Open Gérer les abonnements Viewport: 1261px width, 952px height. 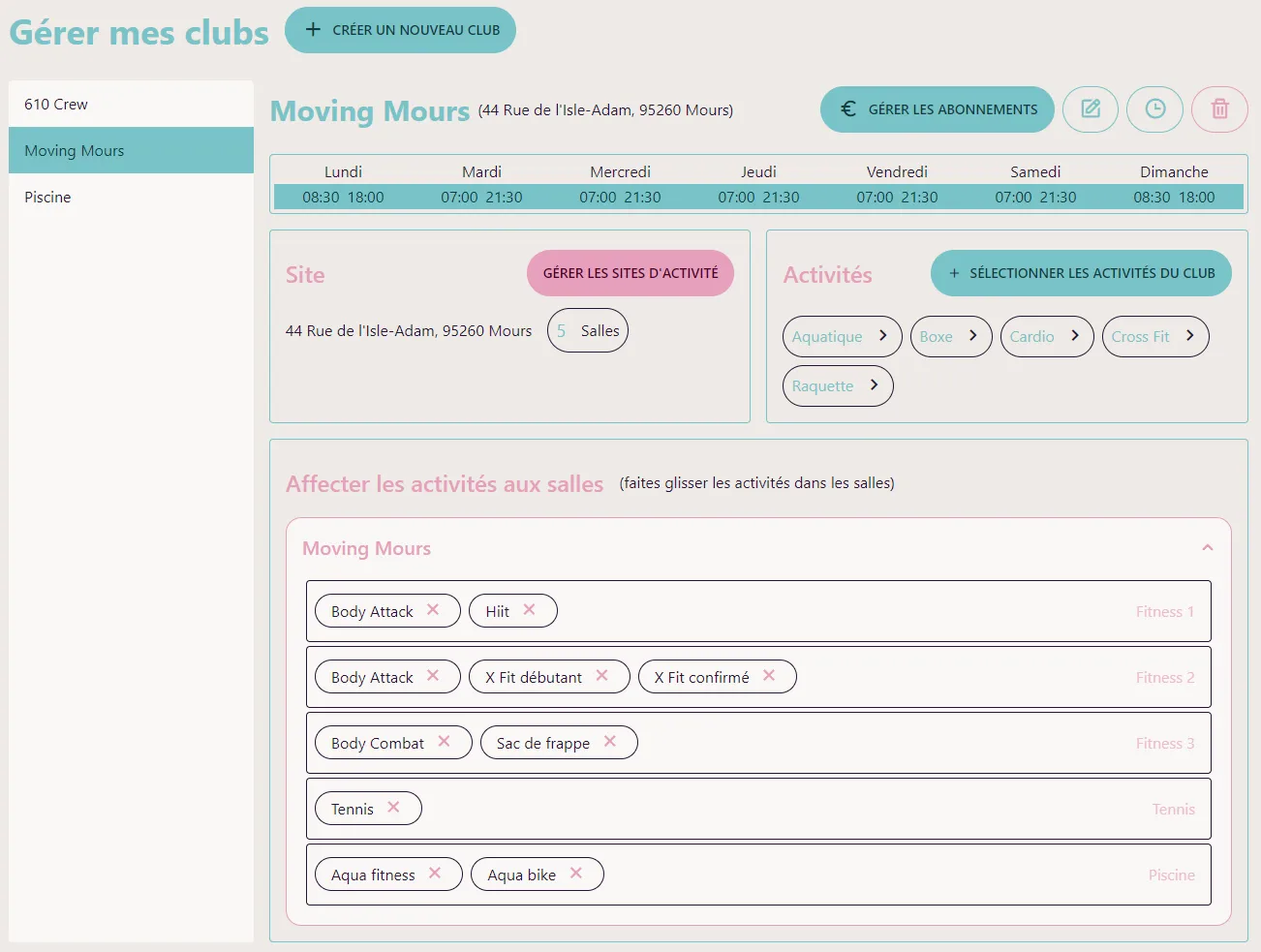pyautogui.click(x=938, y=109)
